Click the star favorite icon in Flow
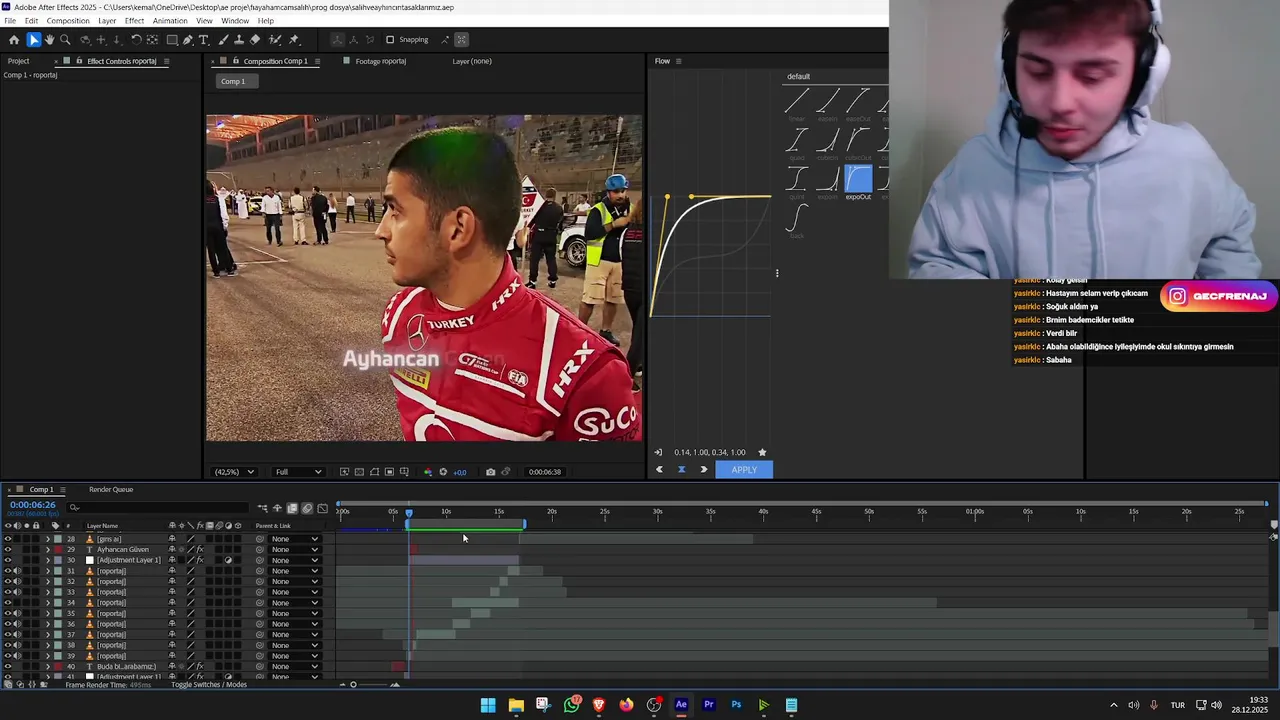 762,452
